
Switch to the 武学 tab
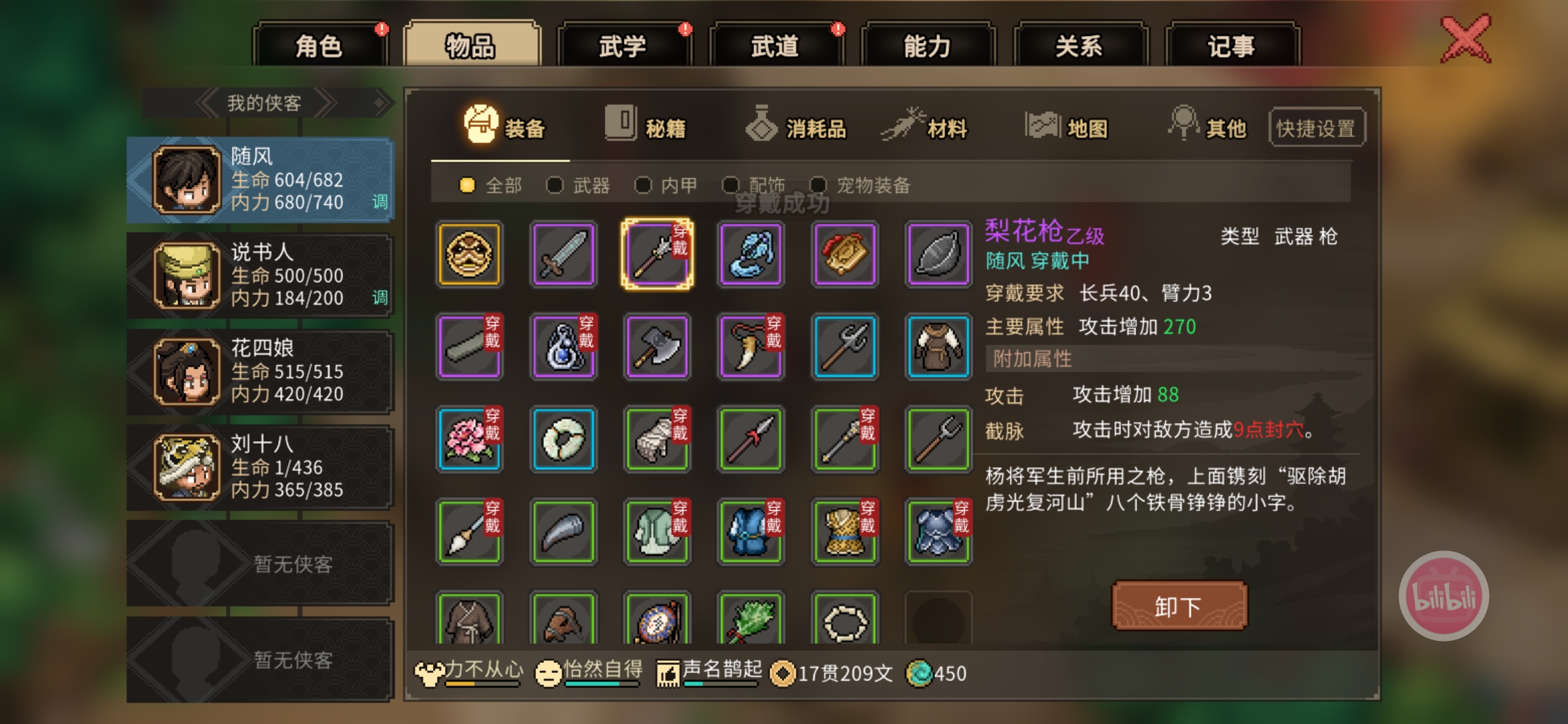623,46
